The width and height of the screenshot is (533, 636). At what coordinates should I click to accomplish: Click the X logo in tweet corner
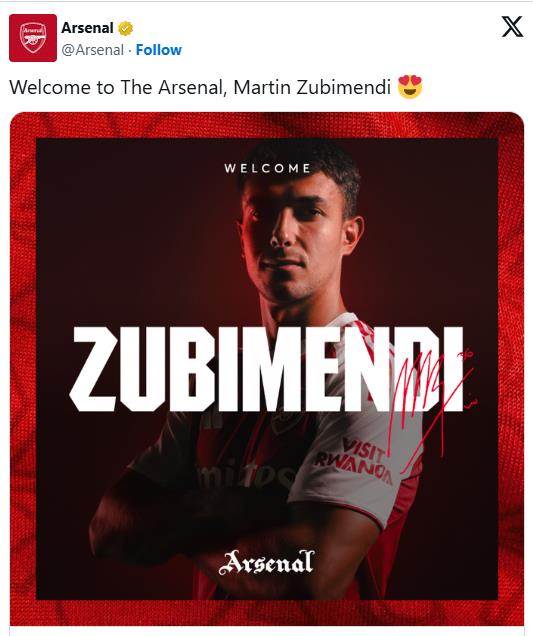(512, 27)
